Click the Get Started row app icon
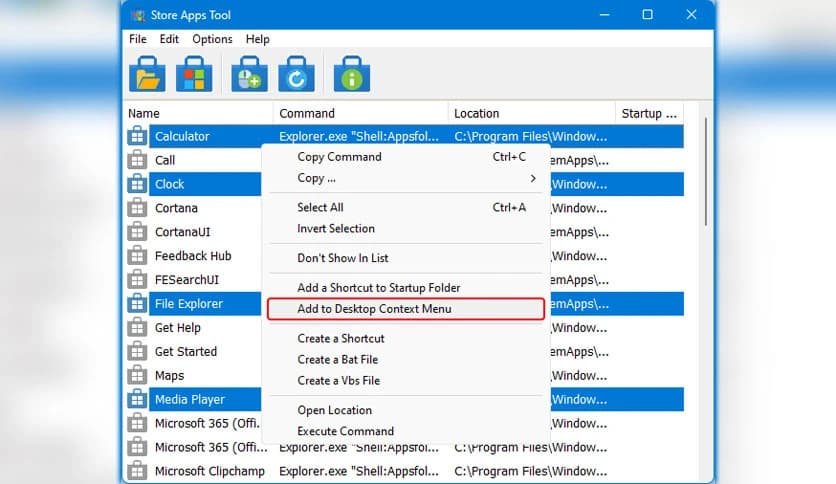This screenshot has width=836, height=484. coord(137,351)
